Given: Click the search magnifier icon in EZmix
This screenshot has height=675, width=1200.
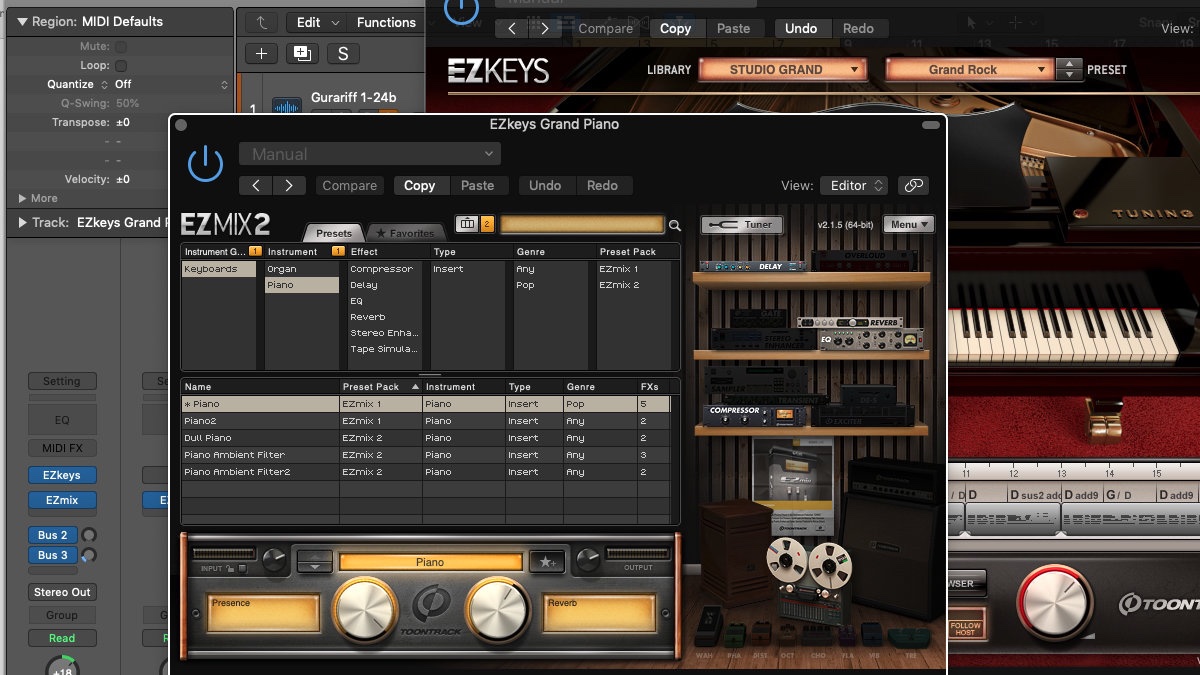Looking at the screenshot, I should (675, 226).
